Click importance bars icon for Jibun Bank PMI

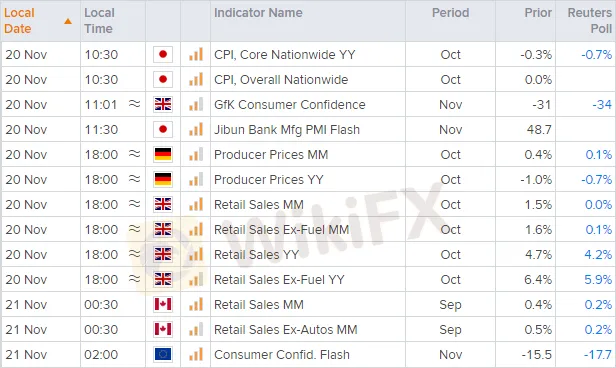click(x=196, y=129)
